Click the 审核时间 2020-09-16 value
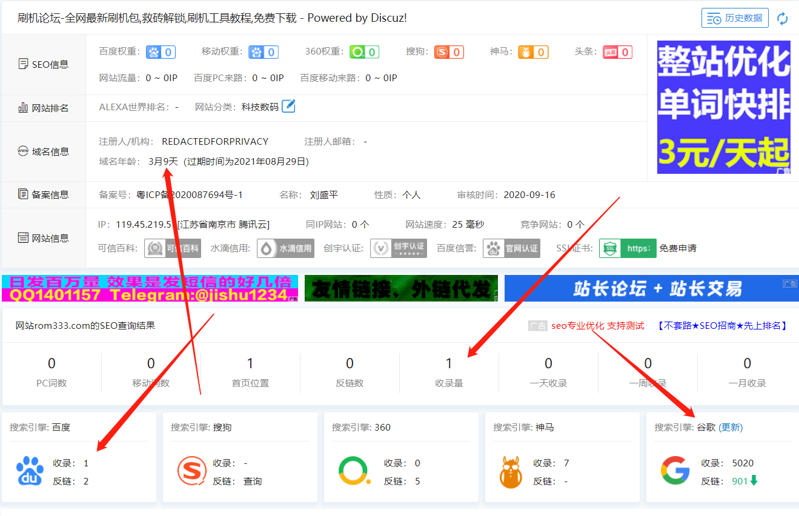Screen dimensions: 799x516 (x=529, y=195)
